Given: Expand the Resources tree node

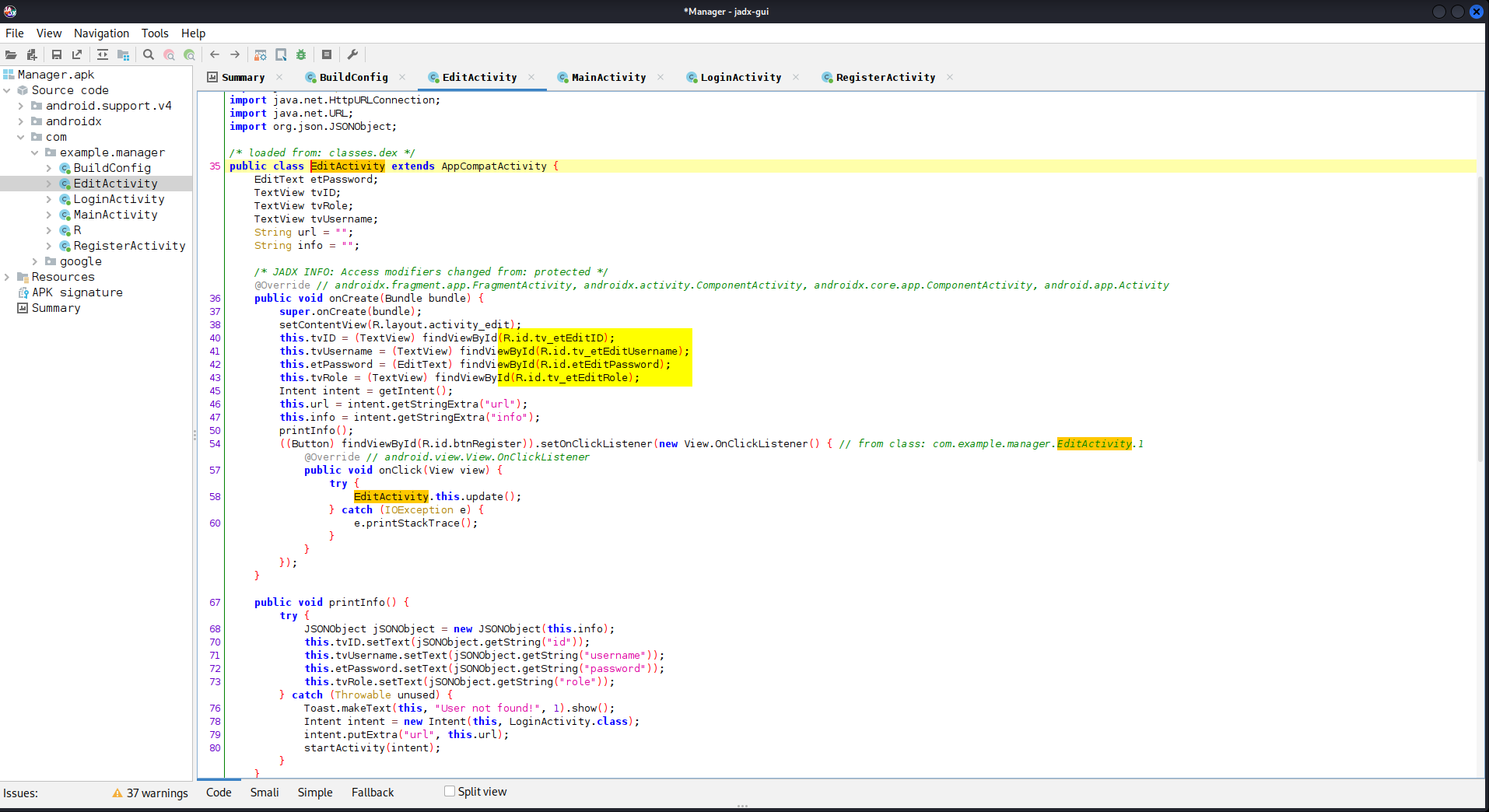Looking at the screenshot, I should click(7, 277).
